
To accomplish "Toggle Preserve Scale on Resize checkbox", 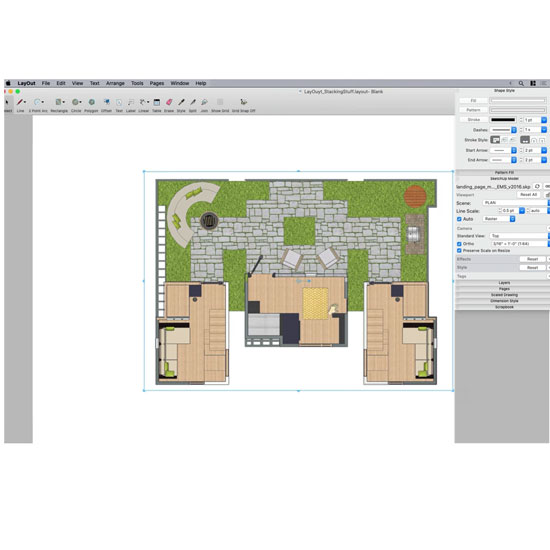I will point(459,251).
